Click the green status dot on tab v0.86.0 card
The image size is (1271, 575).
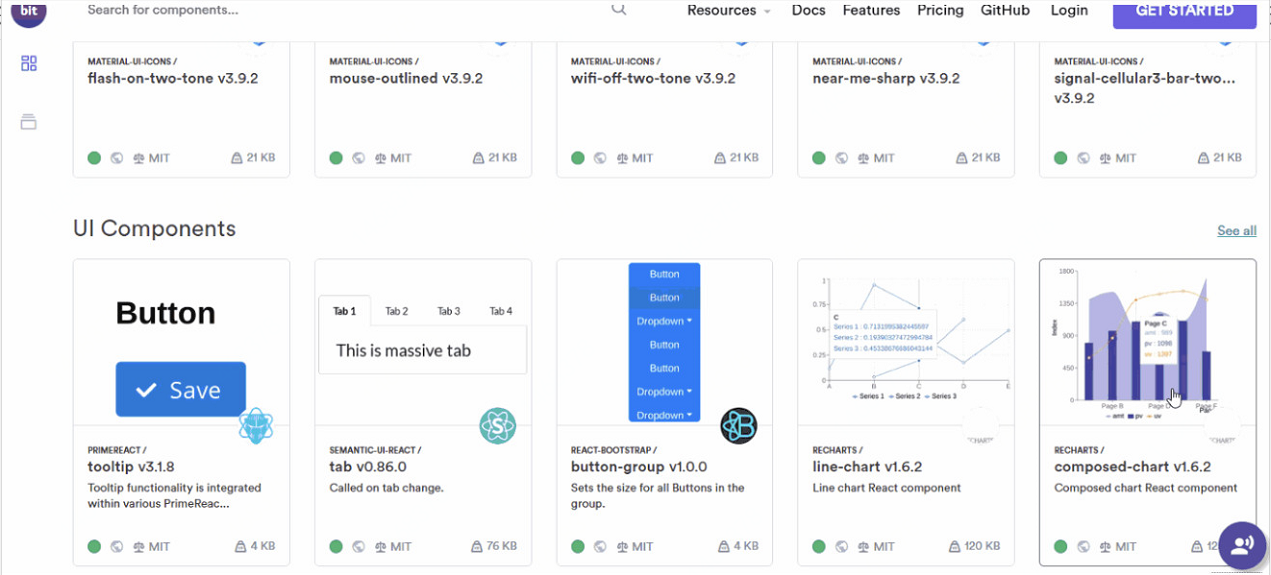point(336,547)
